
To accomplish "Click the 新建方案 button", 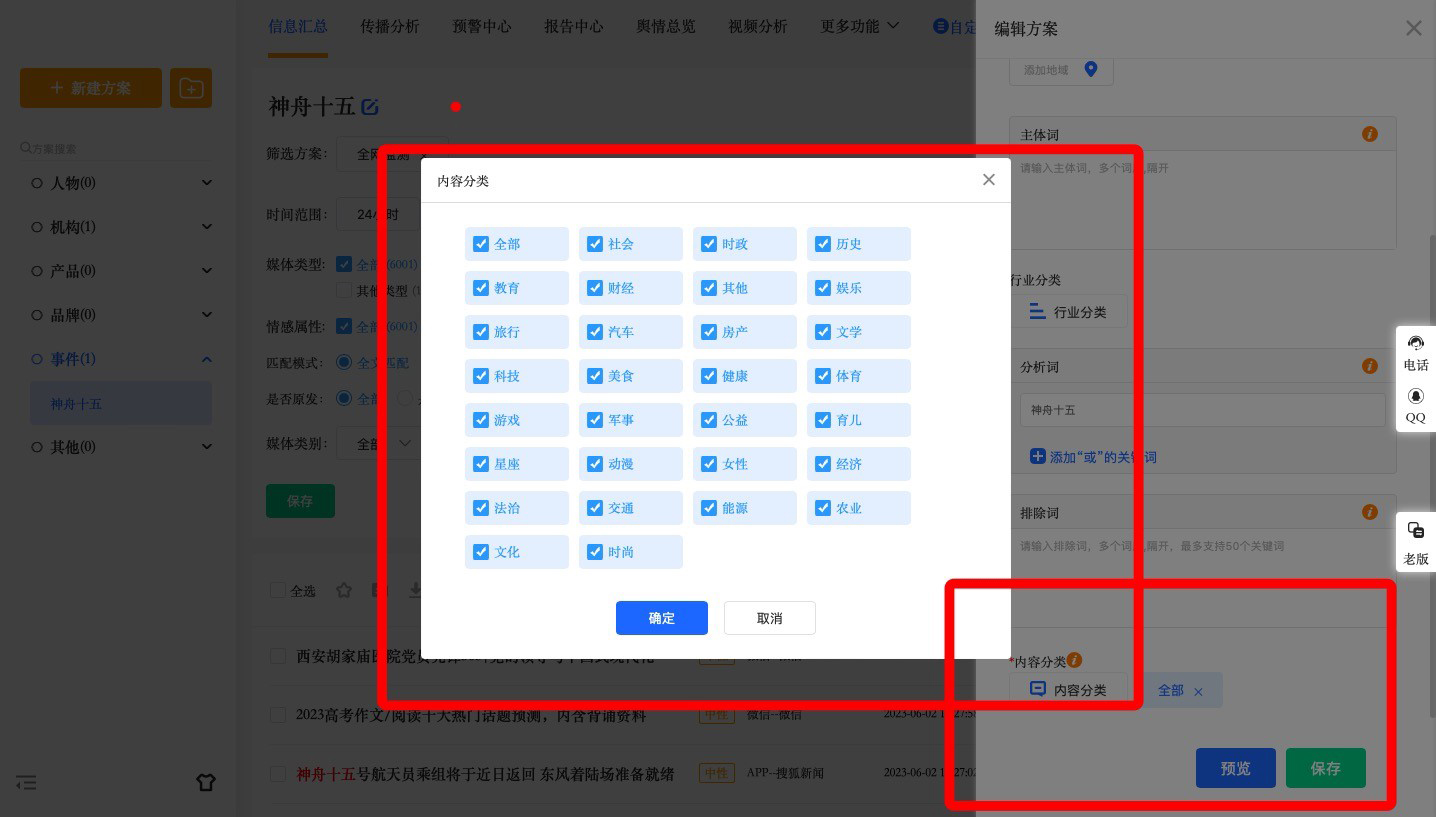I will (91, 88).
